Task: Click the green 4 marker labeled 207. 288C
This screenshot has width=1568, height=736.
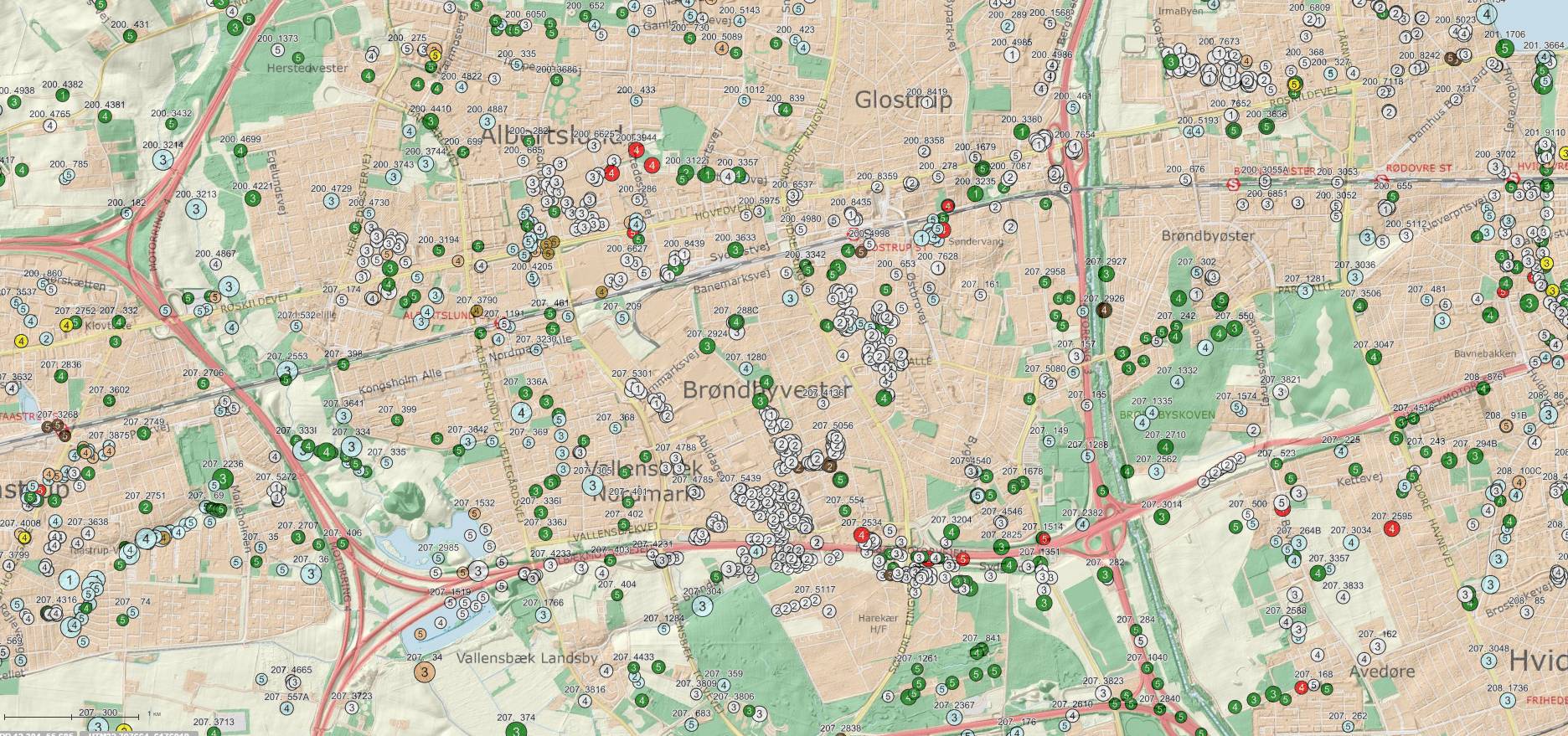Action: tap(736, 322)
